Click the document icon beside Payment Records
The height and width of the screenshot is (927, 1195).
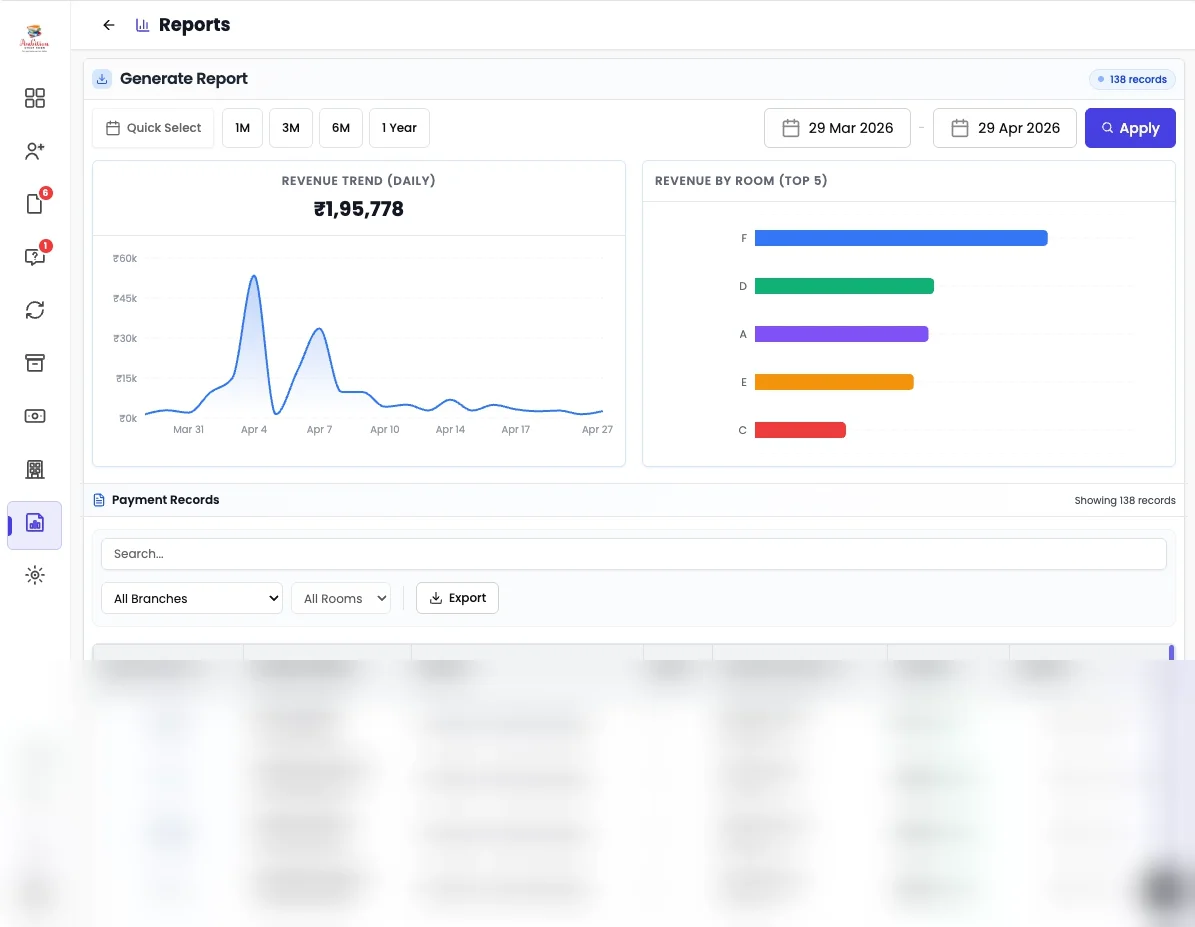coord(99,500)
